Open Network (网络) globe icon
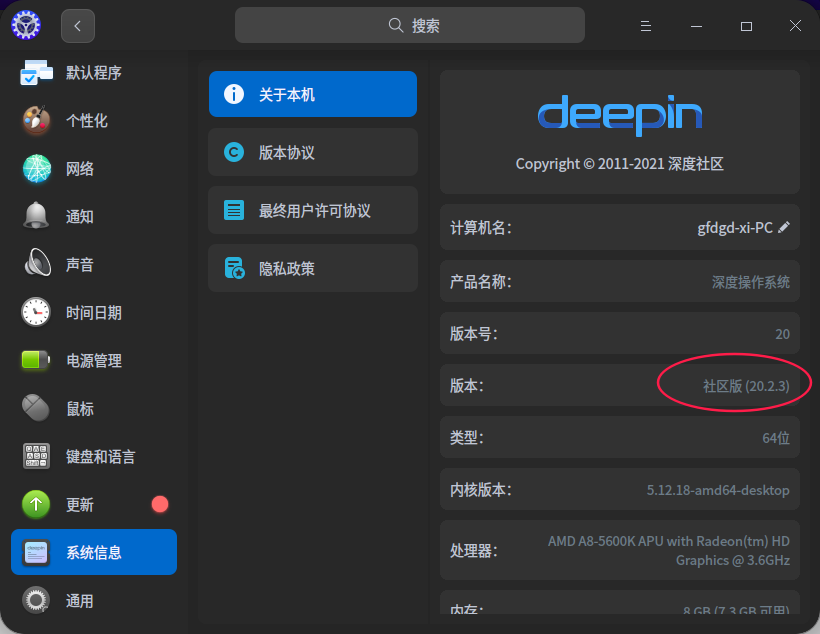820x634 pixels. (37, 168)
